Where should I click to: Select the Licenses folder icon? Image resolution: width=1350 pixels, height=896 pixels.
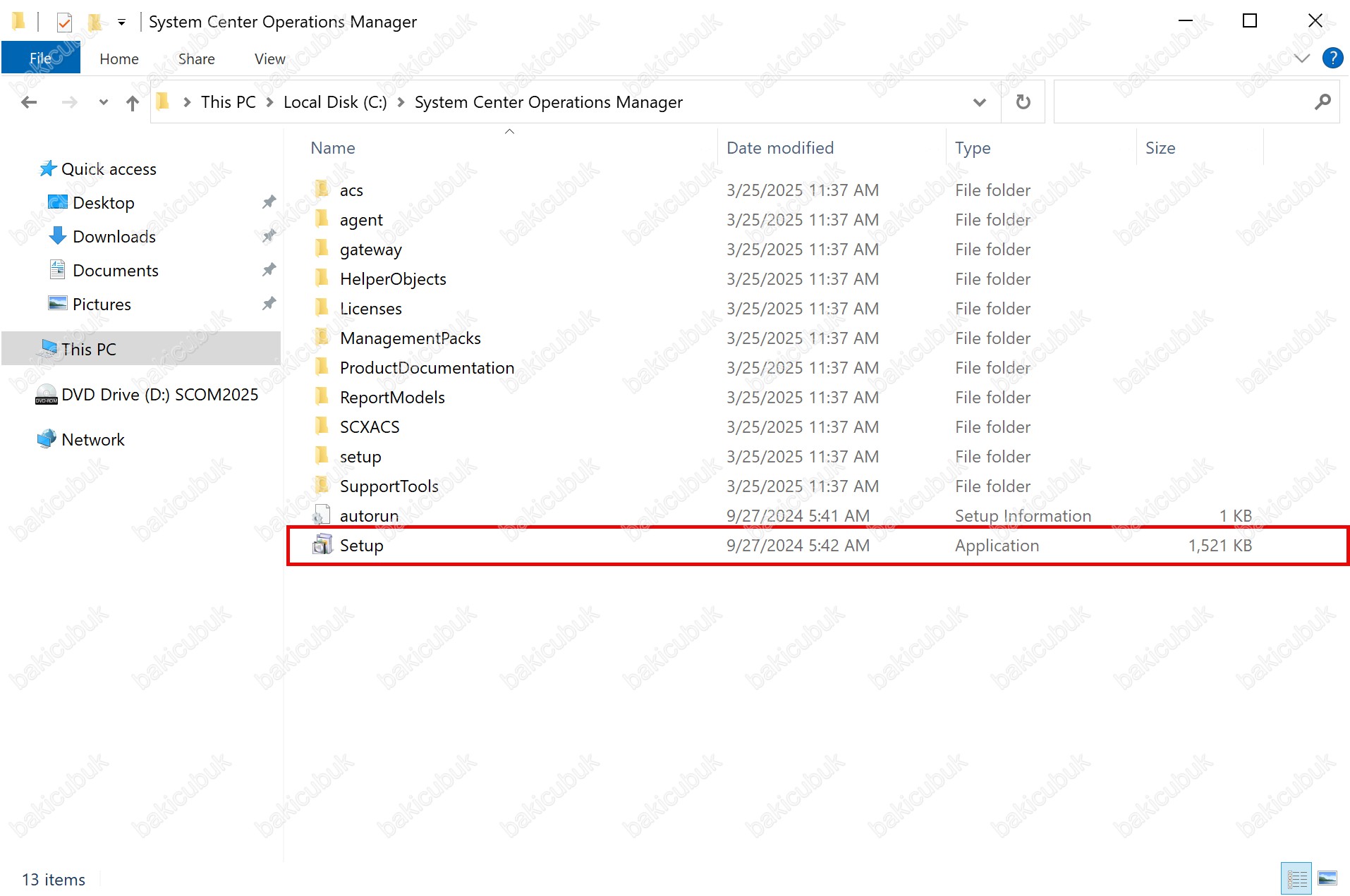(322, 307)
